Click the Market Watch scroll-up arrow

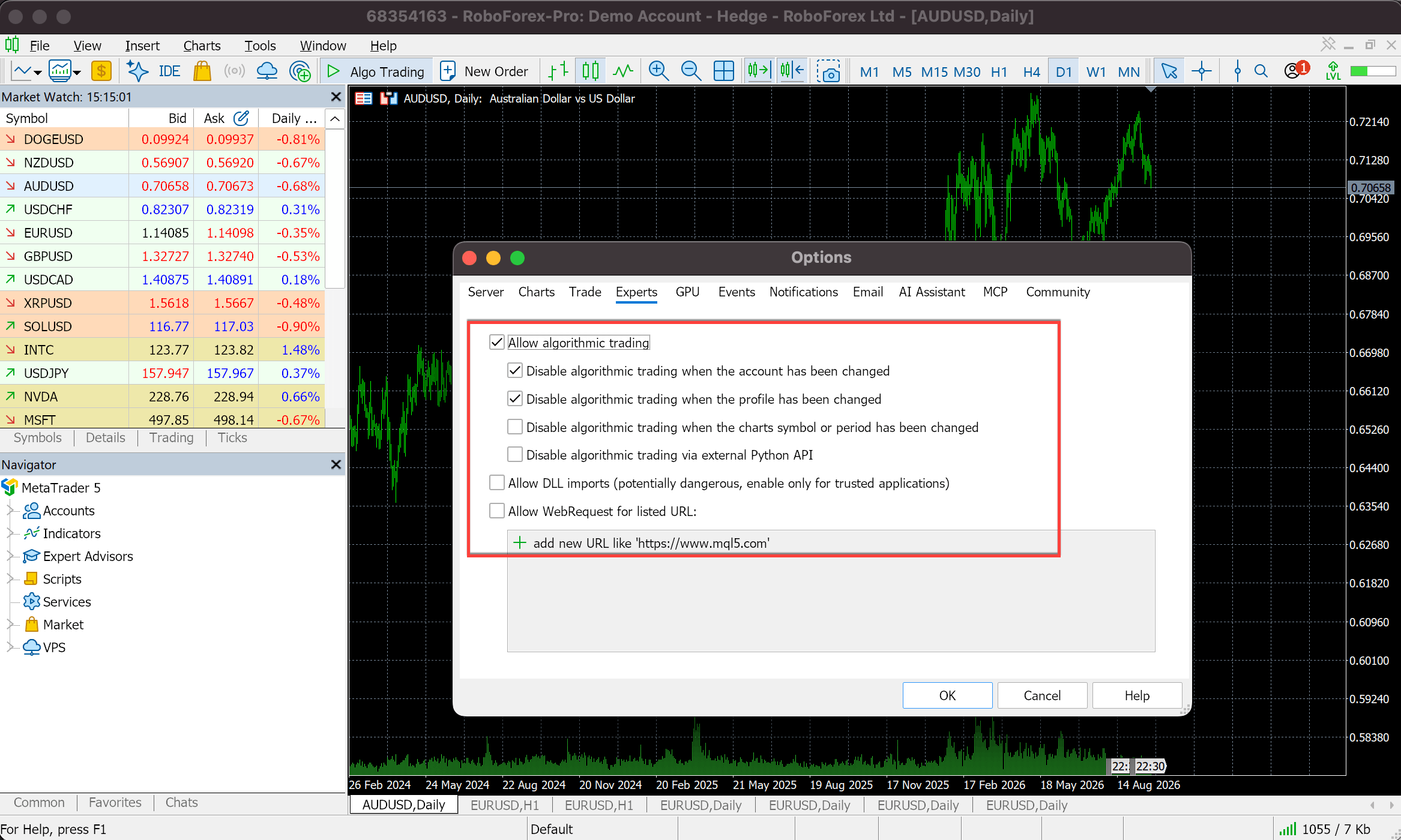click(x=335, y=119)
